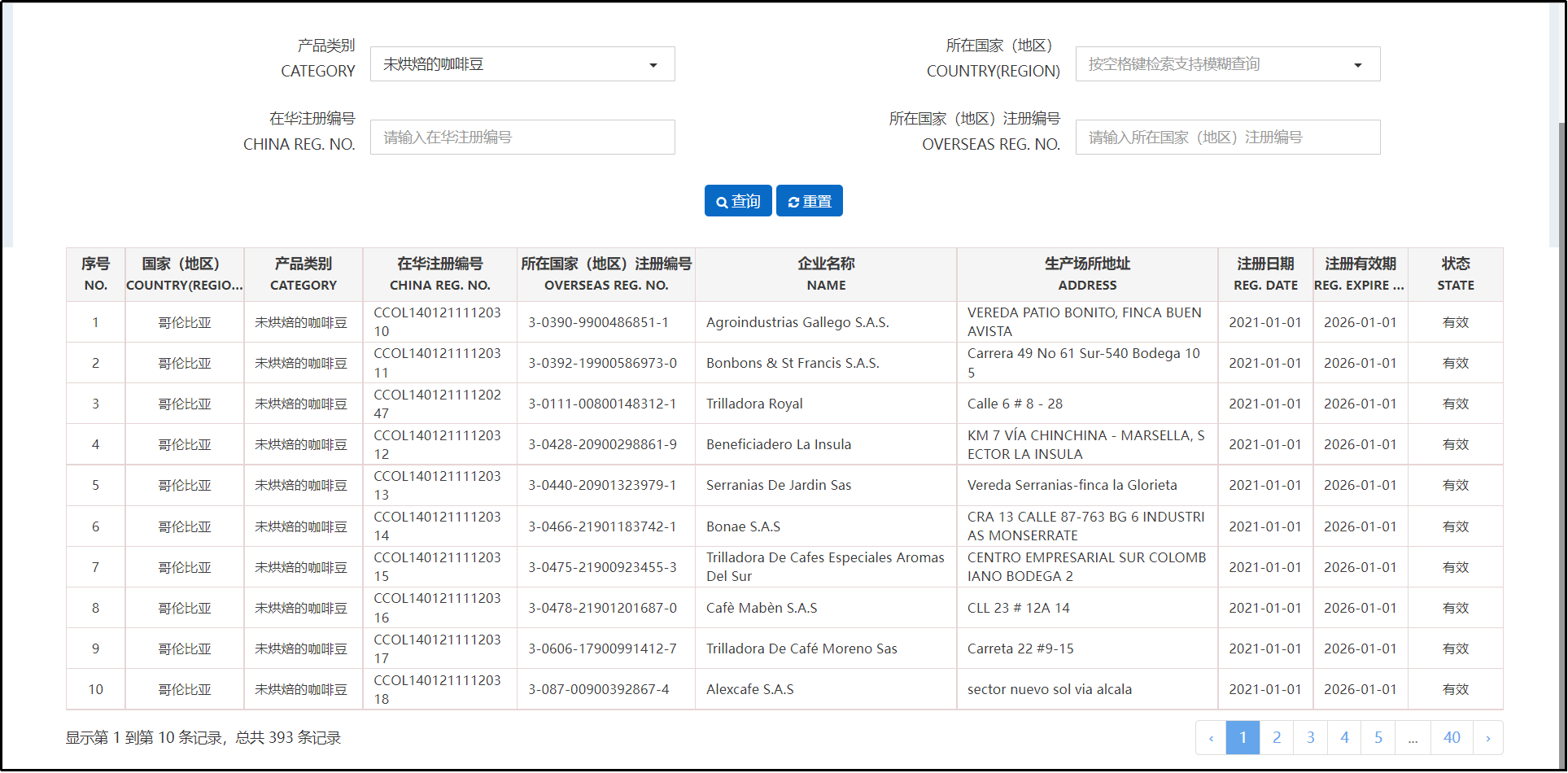The height and width of the screenshot is (773, 1568).
Task: Select company name Serranias De Jardin Sas
Action: coord(779,485)
